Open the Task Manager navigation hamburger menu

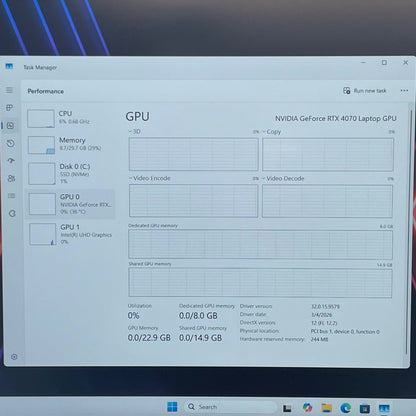(x=10, y=90)
